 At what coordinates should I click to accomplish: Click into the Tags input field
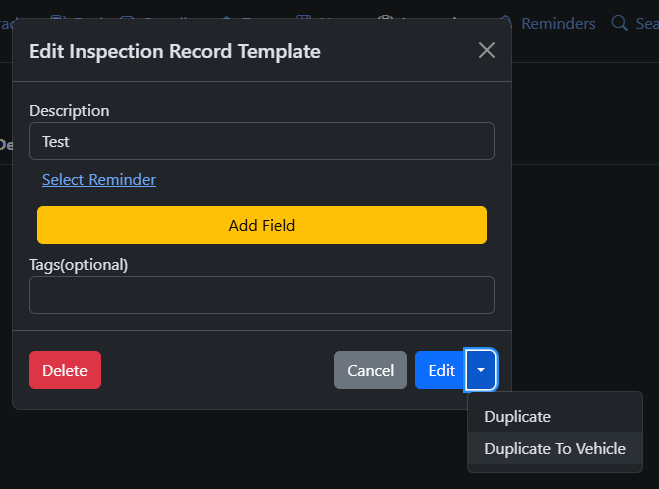pos(262,295)
